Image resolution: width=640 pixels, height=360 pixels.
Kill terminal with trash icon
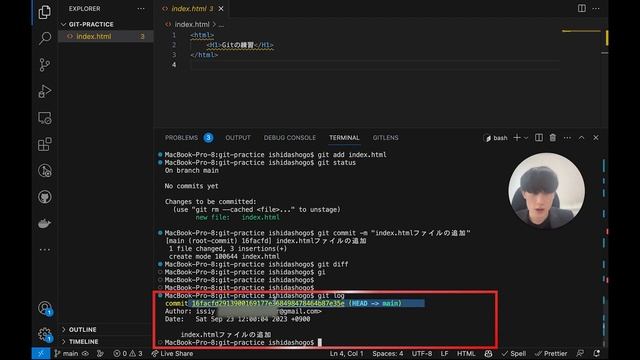pos(553,138)
